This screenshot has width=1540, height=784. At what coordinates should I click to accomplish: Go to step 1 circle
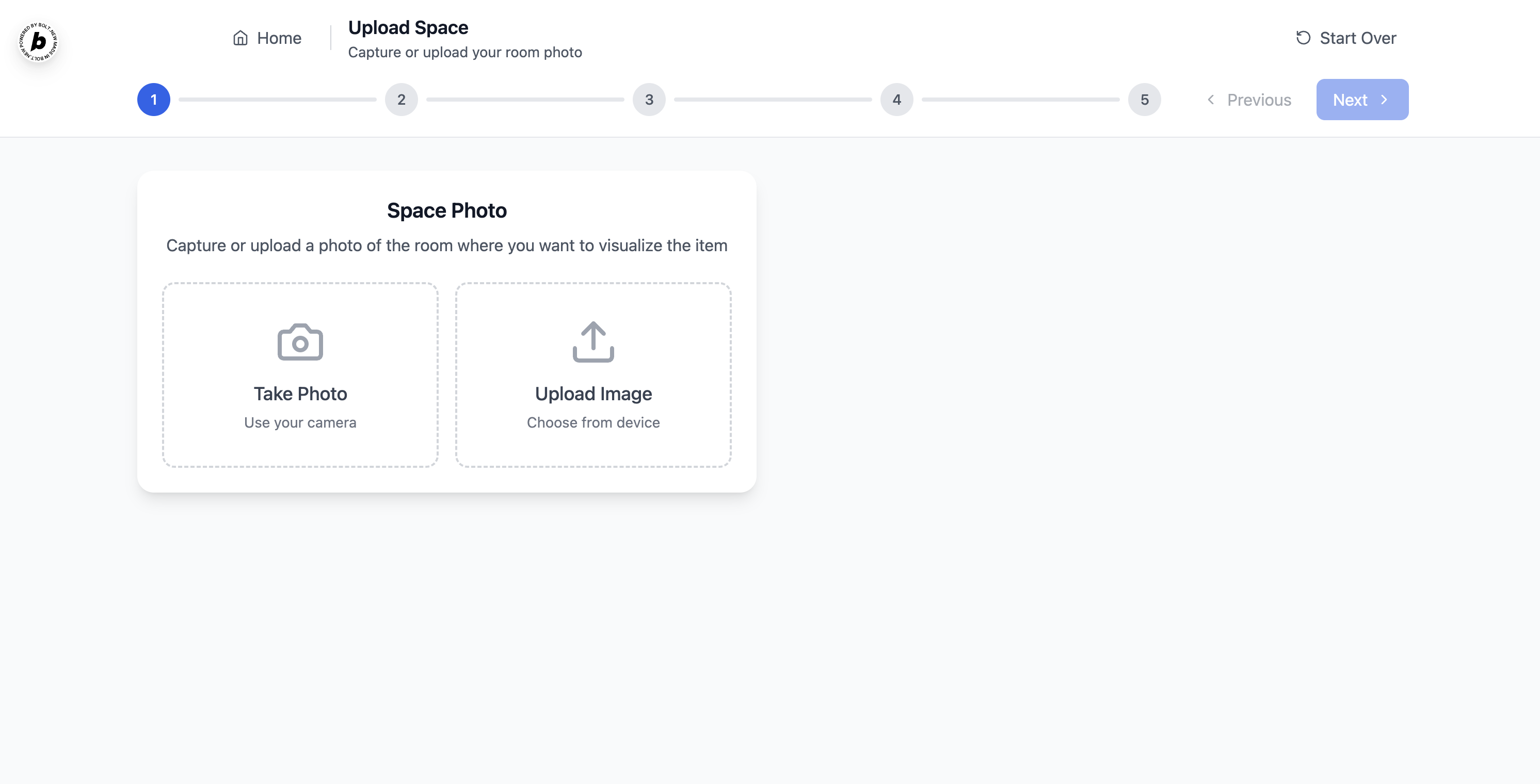click(x=154, y=100)
